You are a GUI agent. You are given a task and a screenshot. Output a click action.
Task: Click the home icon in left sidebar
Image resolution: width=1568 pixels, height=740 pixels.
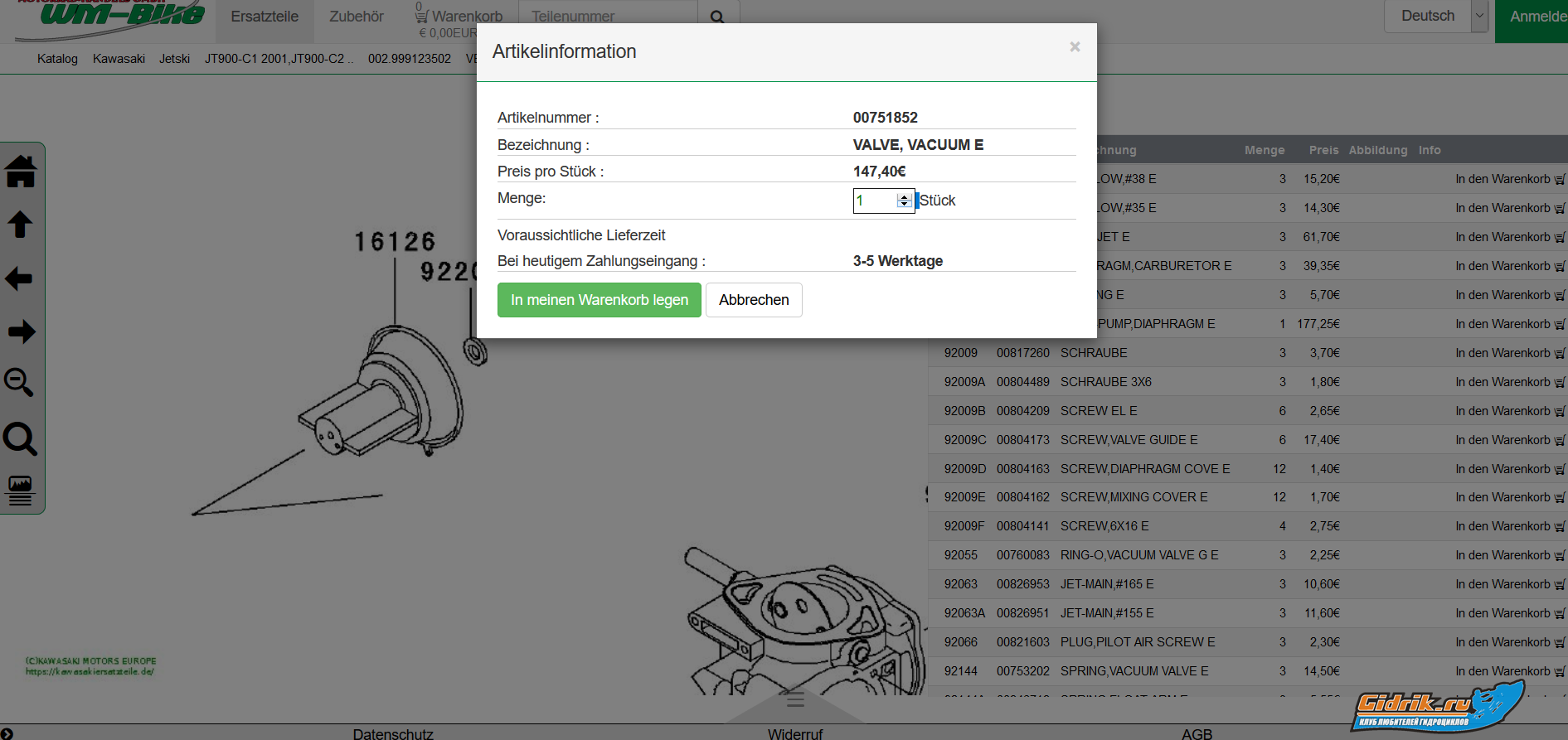pyautogui.click(x=21, y=172)
